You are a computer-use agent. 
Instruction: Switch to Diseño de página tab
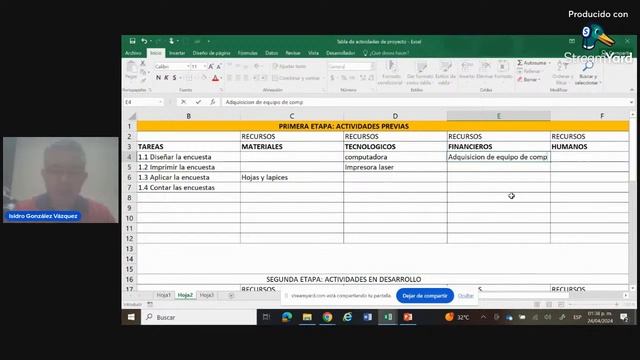click(x=211, y=53)
